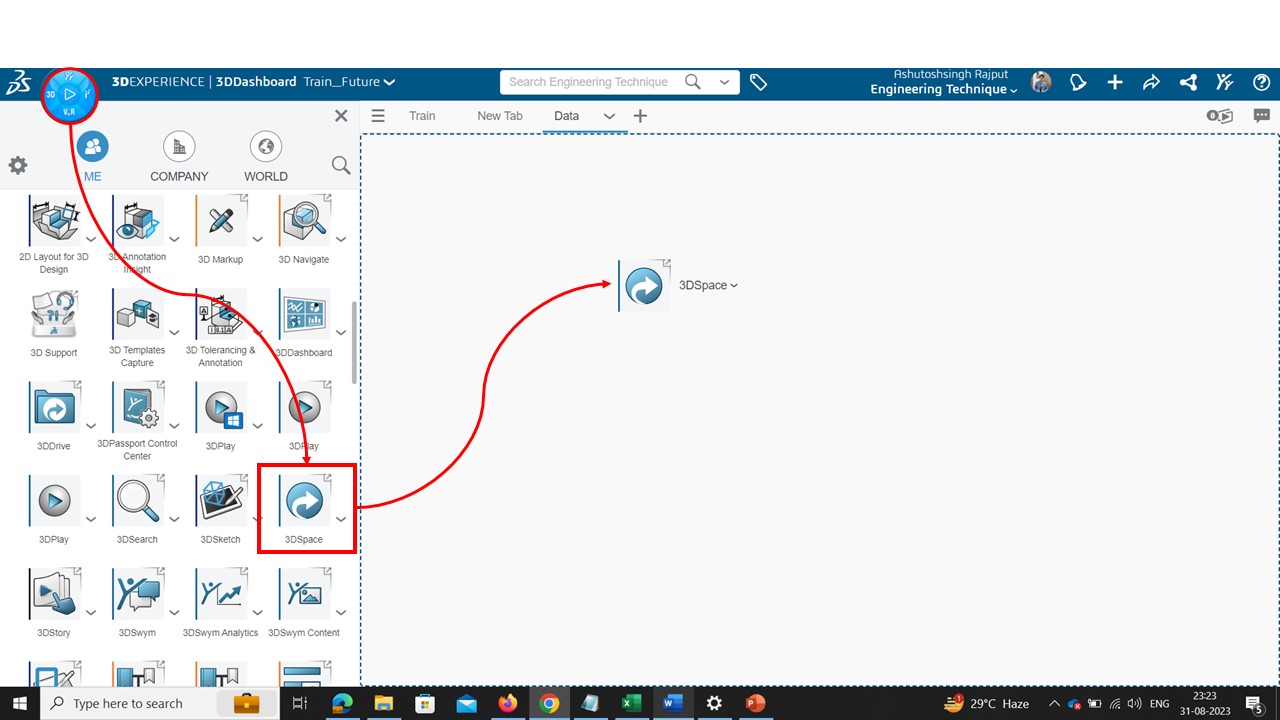The image size is (1280, 720).
Task: Switch to the Train tab
Action: click(x=422, y=116)
